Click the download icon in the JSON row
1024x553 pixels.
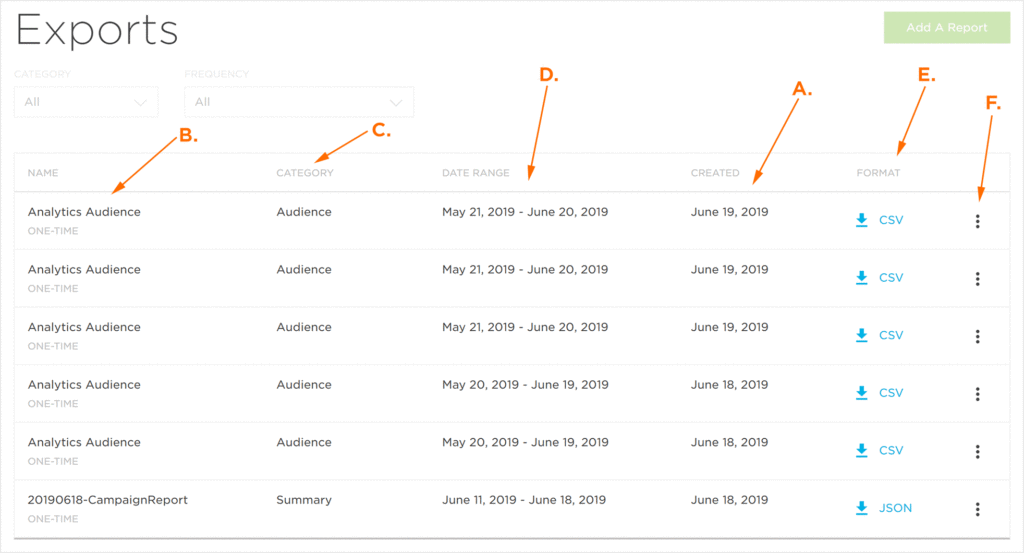click(x=861, y=508)
